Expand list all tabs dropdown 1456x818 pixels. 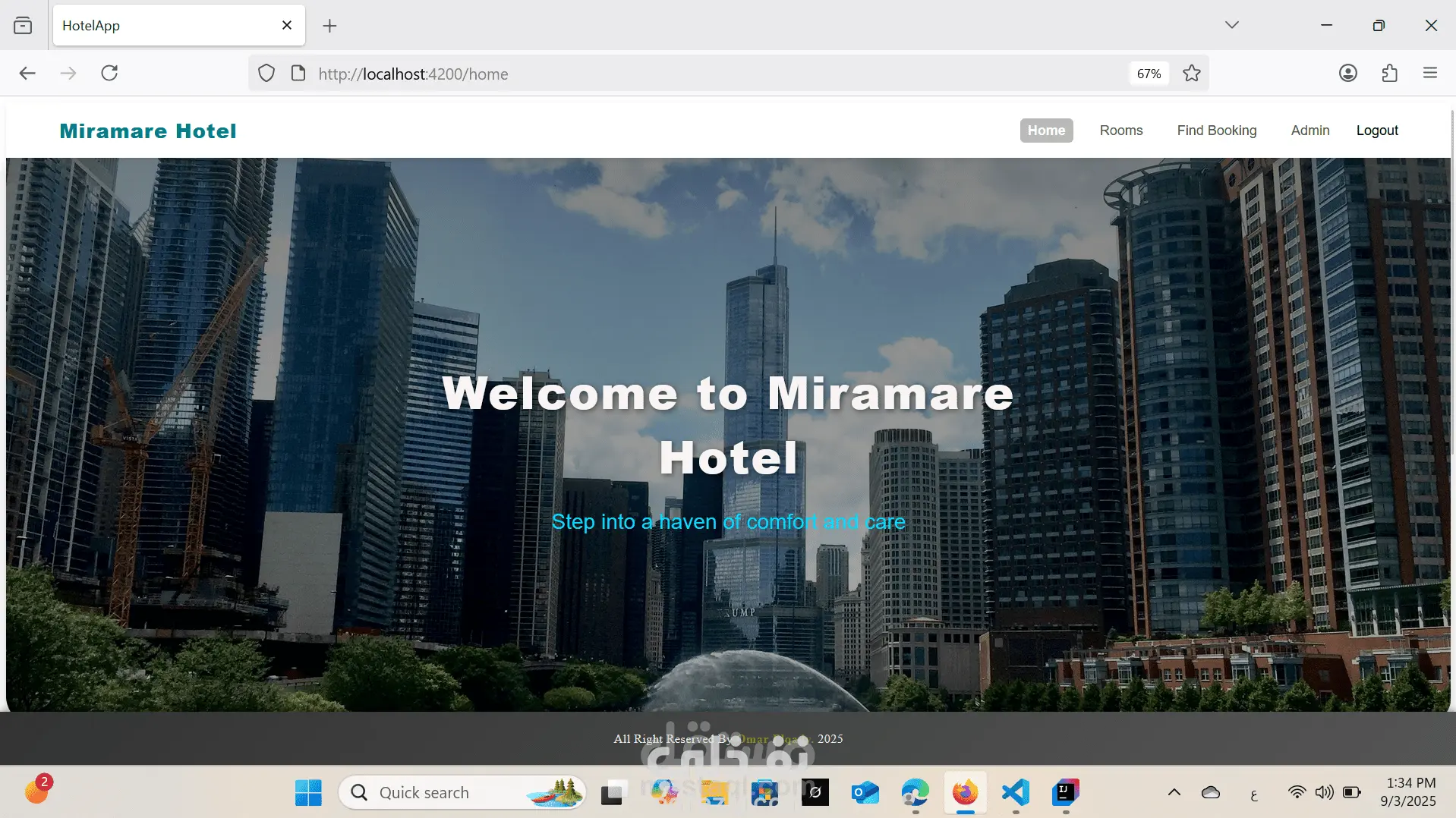coord(1232,25)
